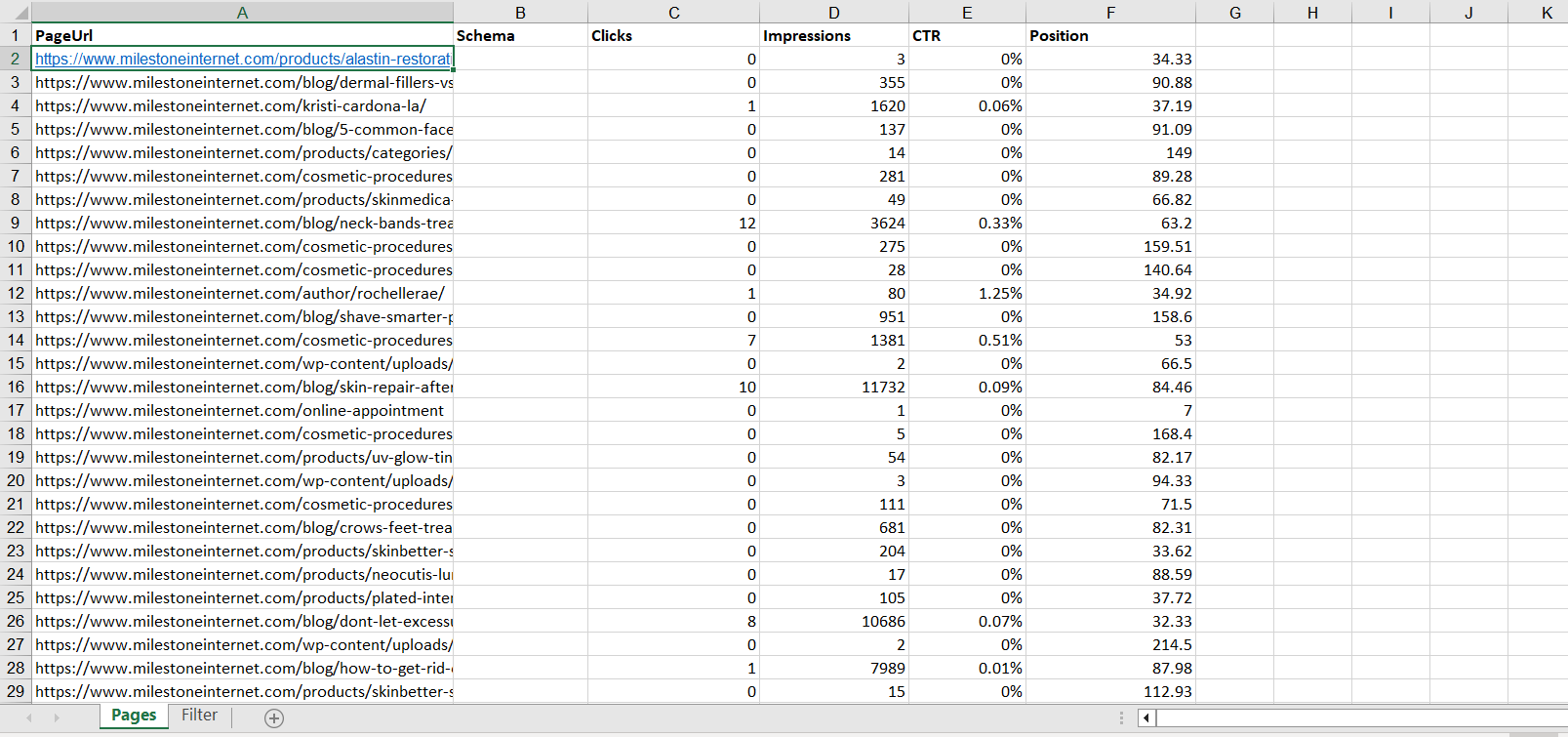1568x737 pixels.
Task: Click the CTR header cell
Action: click(x=967, y=35)
